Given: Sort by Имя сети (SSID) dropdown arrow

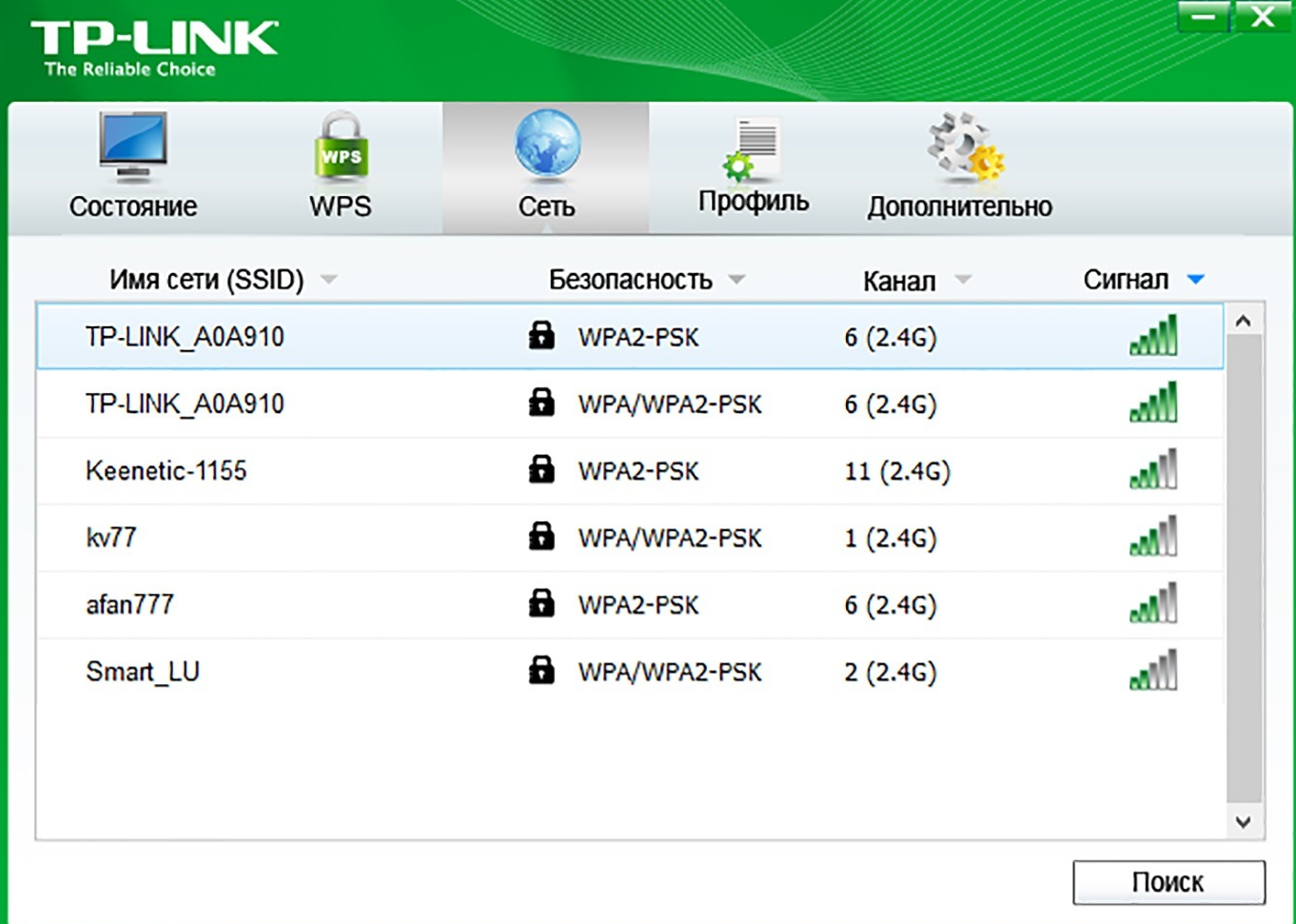Looking at the screenshot, I should (329, 280).
